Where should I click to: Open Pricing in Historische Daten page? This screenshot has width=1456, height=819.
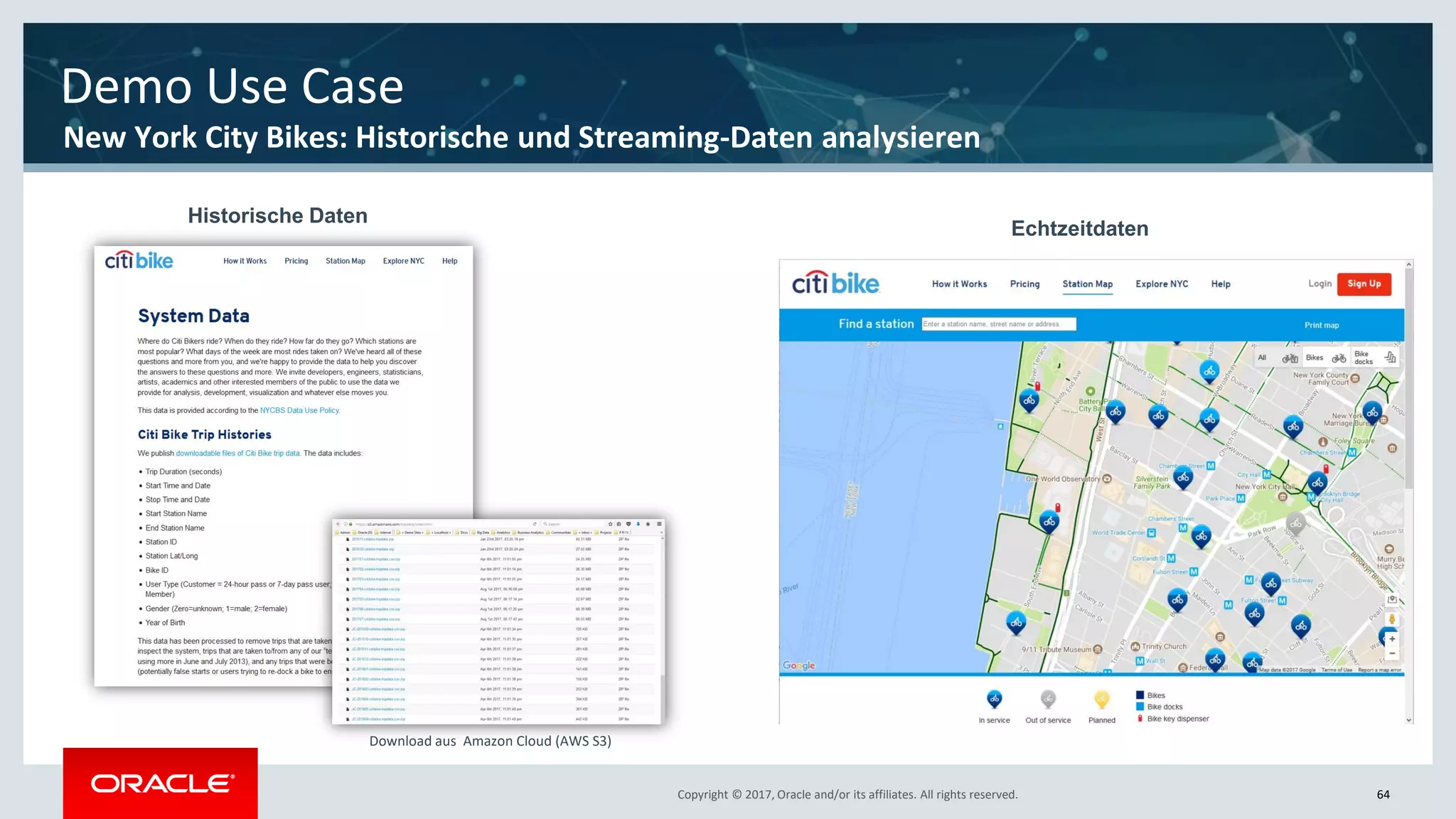point(296,261)
